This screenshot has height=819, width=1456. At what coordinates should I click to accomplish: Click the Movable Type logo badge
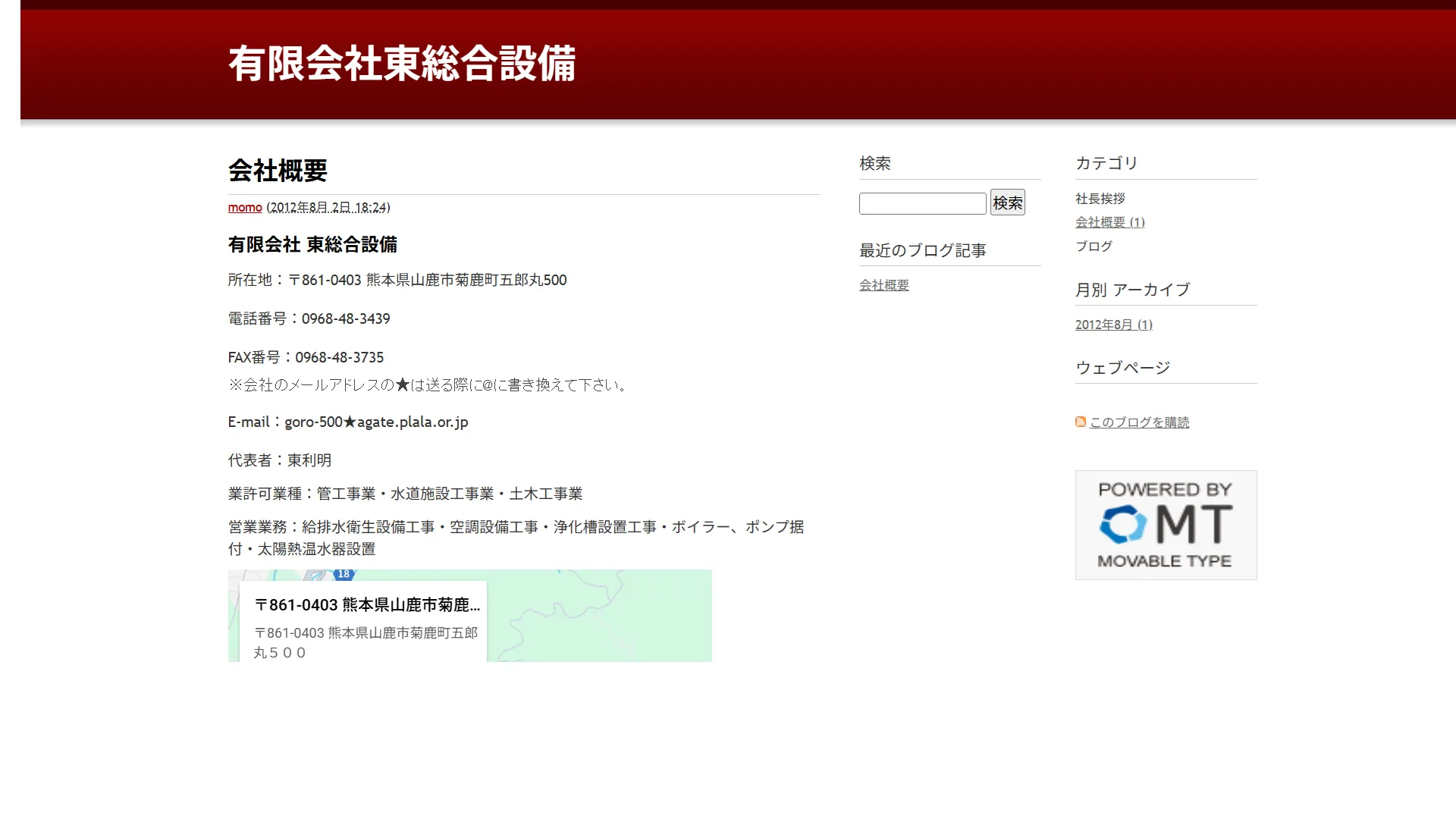pyautogui.click(x=1166, y=525)
